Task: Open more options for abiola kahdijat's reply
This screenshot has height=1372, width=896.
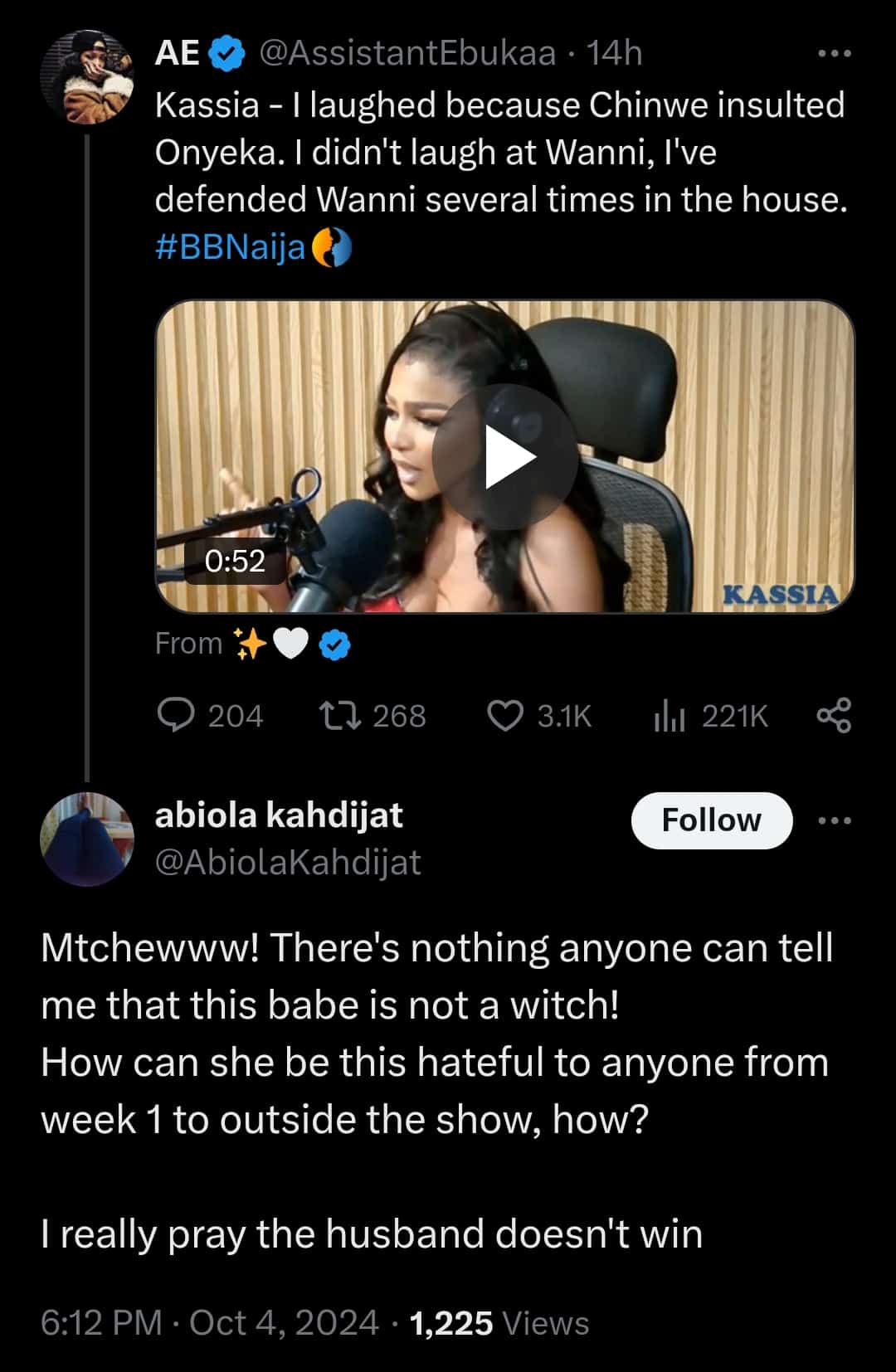Action: (834, 820)
